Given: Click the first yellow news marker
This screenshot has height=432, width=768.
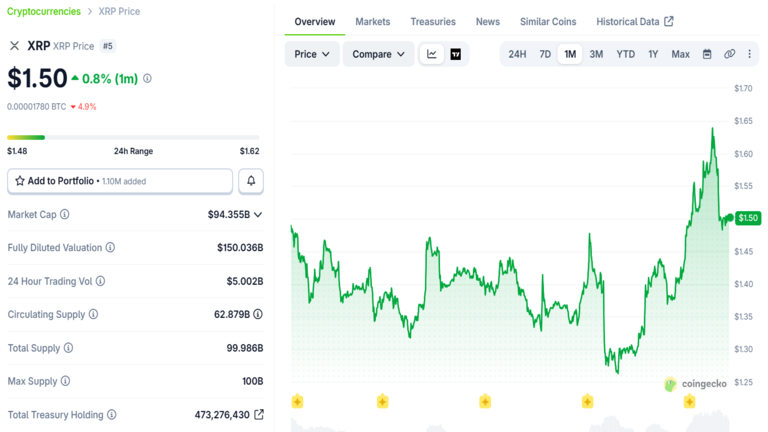Looking at the screenshot, I should 297,402.
